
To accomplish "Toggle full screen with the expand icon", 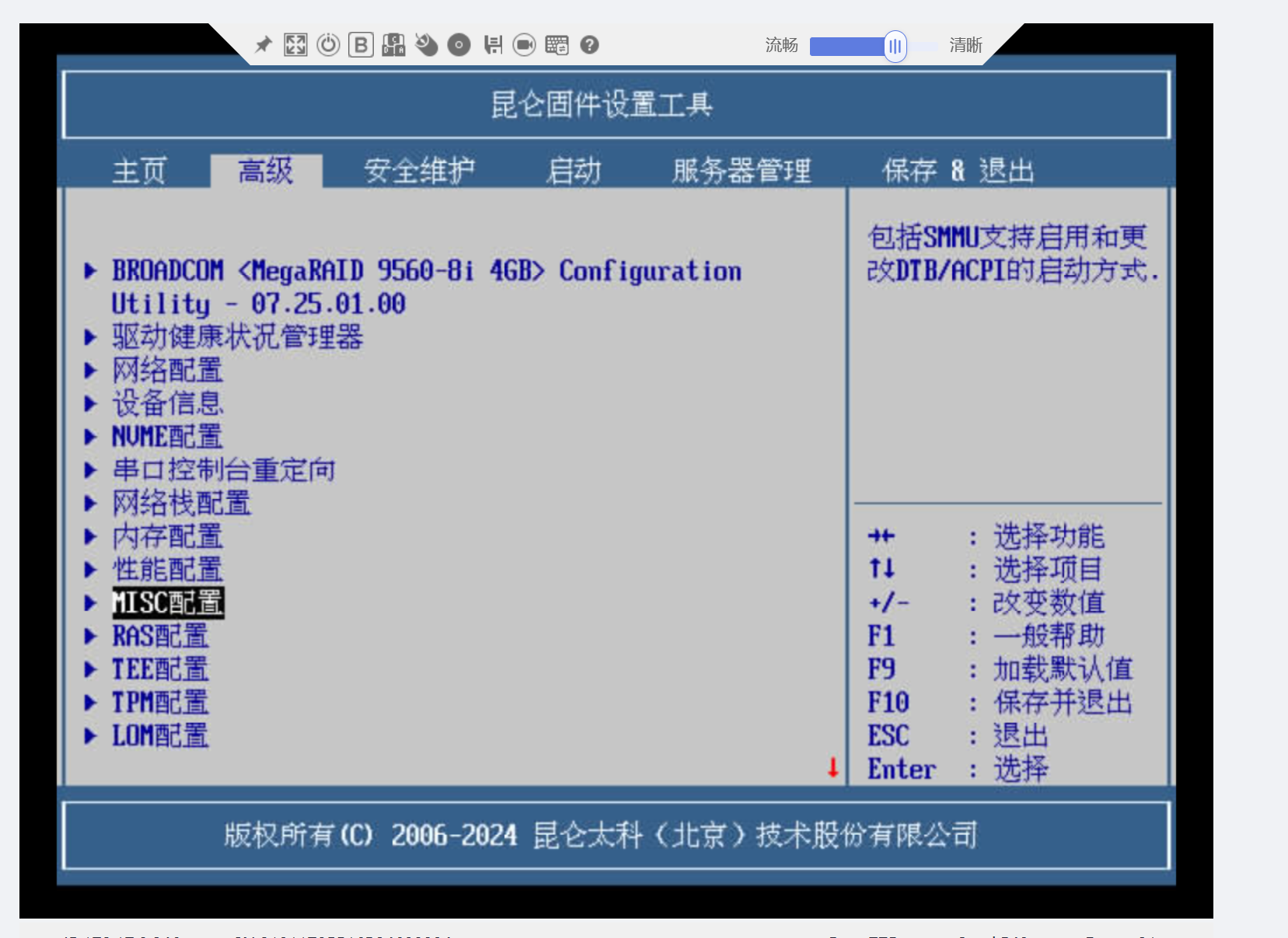I will [295, 45].
